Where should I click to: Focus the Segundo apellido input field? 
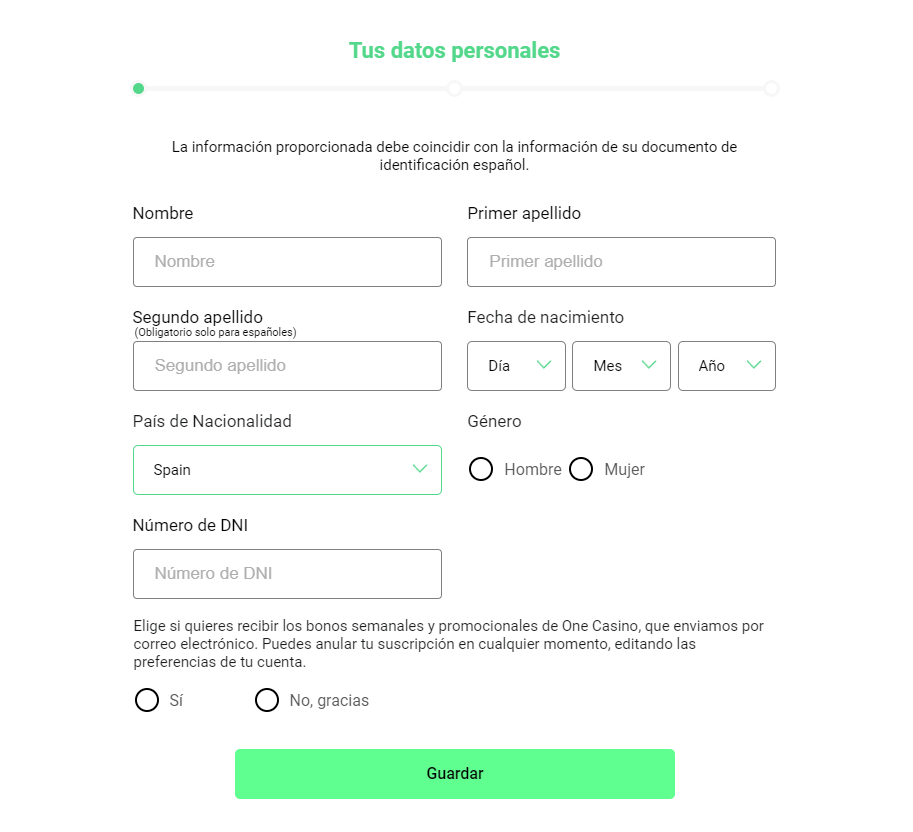[287, 366]
